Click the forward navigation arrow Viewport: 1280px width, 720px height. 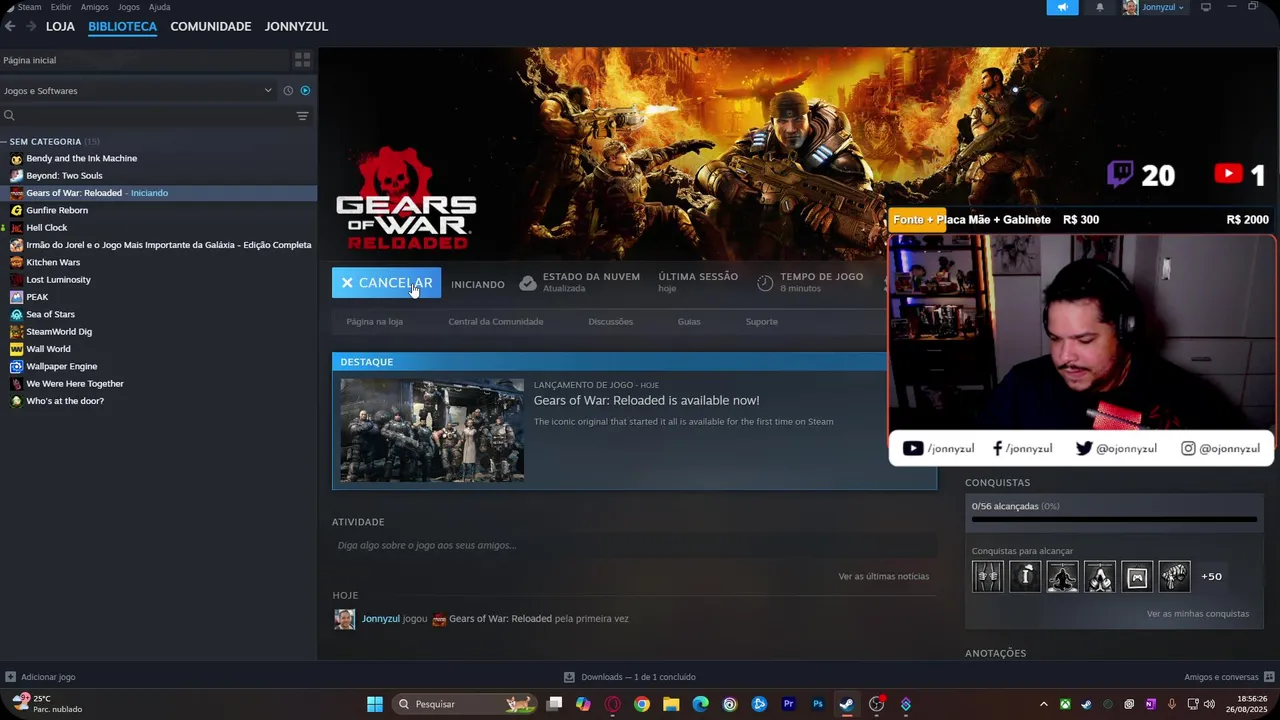point(31,26)
